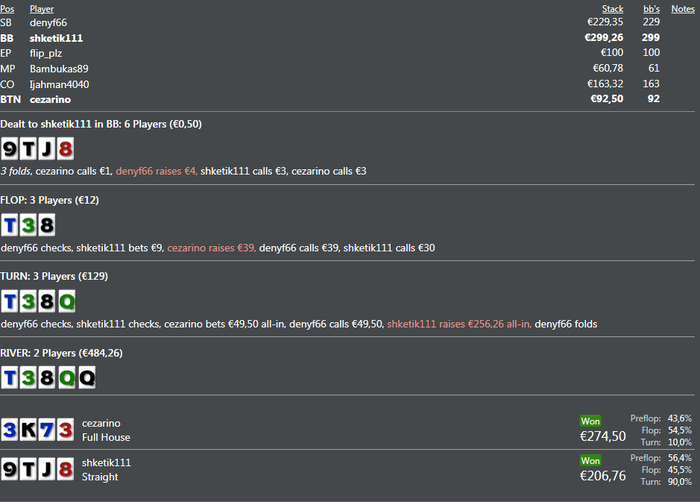Sort by the Pos column header
700x502 pixels.
8,9
